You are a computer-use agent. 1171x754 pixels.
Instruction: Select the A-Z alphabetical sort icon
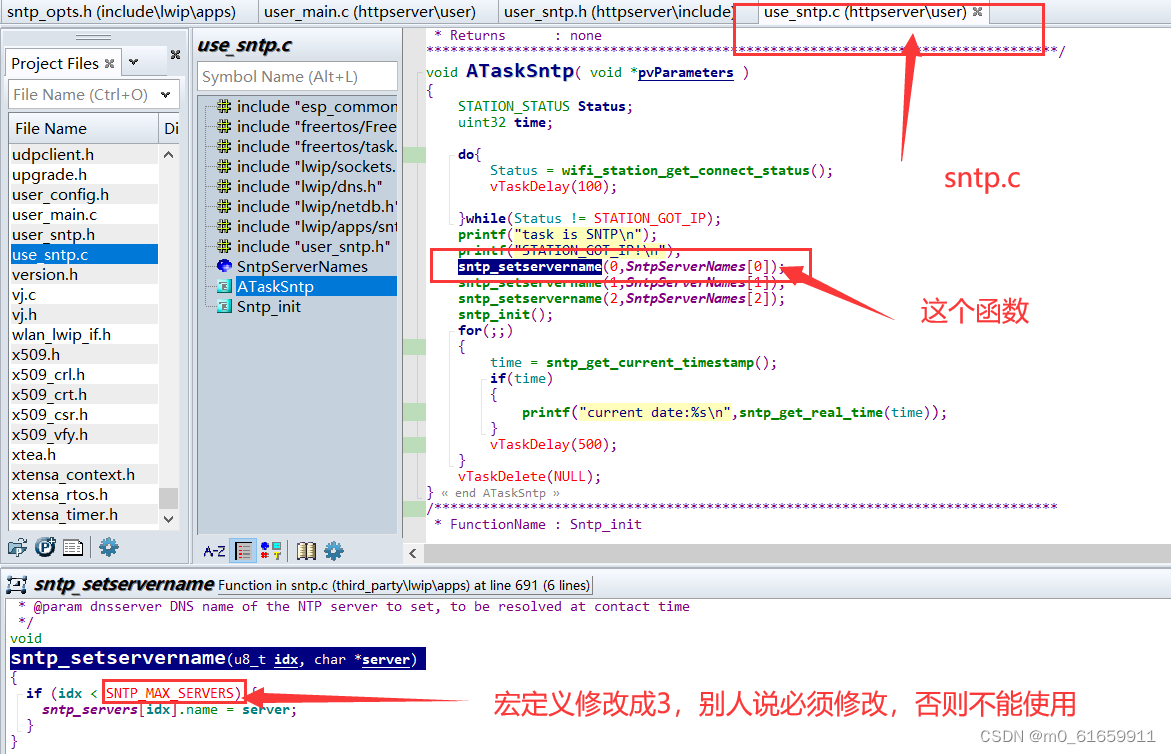click(x=214, y=550)
